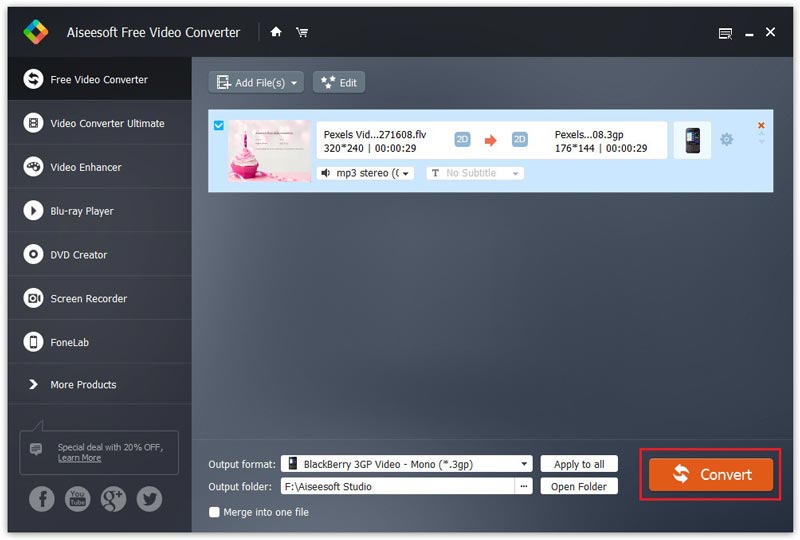Click the Learn More link
Viewport: 800px width, 540px height.
pyautogui.click(x=79, y=458)
